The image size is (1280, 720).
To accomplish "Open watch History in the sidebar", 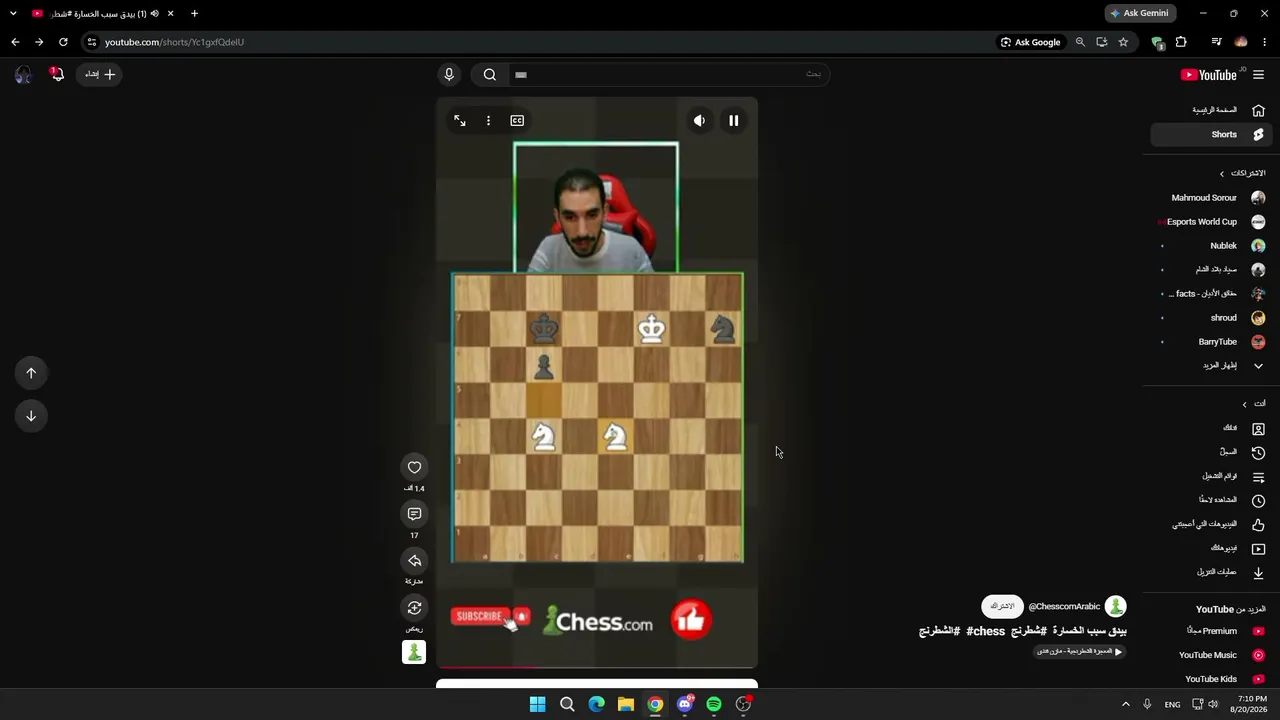I will [x=1209, y=452].
